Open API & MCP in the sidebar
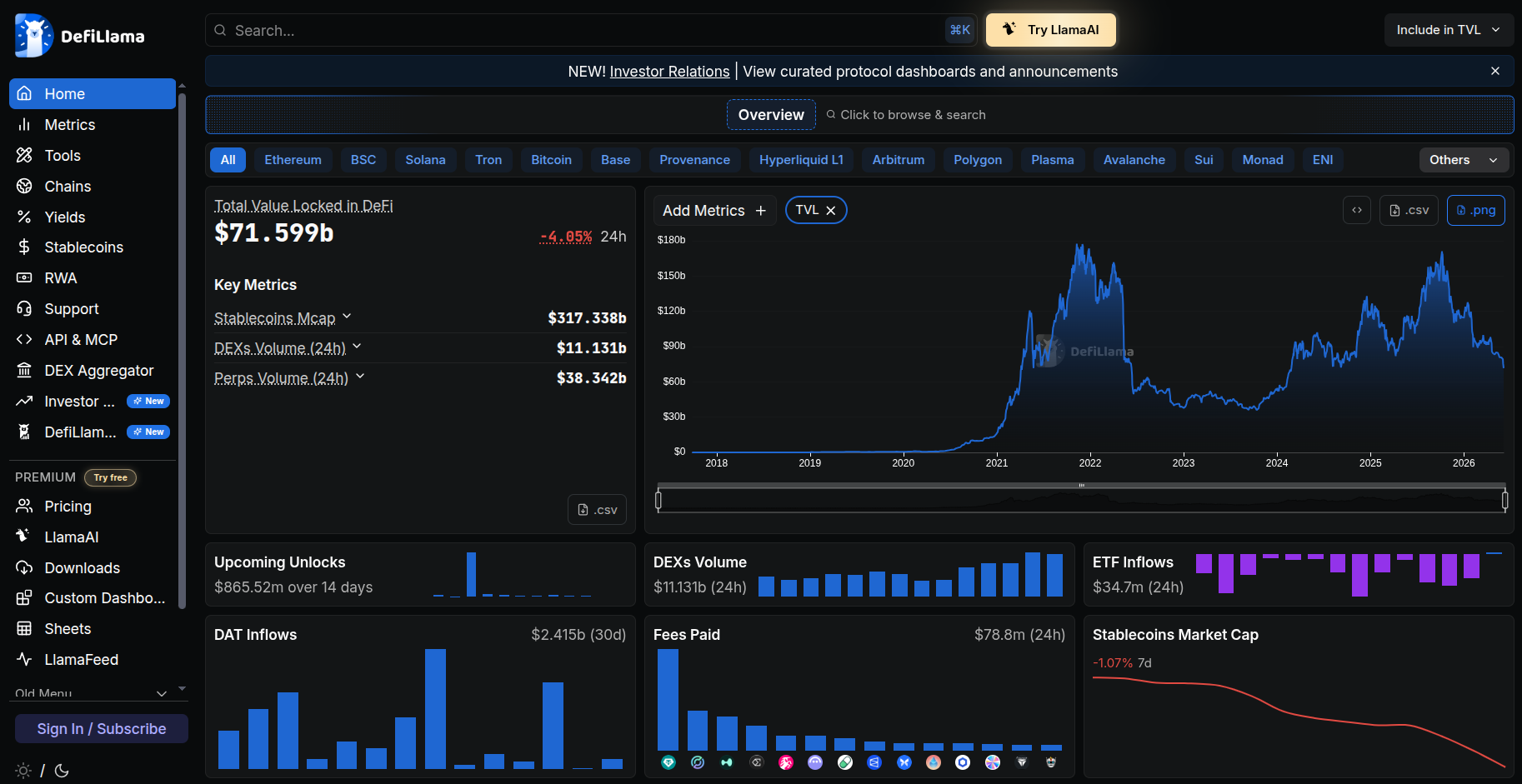The image size is (1522, 784). 93,340
